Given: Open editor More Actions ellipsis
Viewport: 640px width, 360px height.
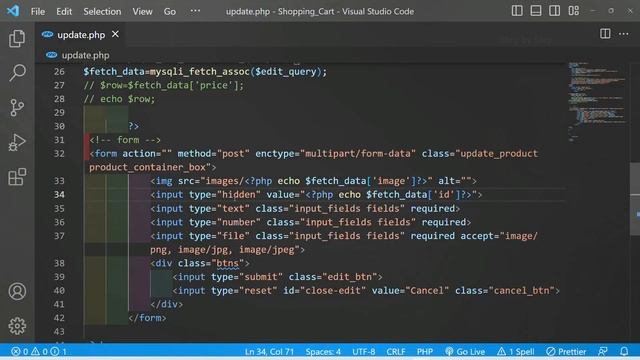Looking at the screenshot, I should click(x=624, y=34).
